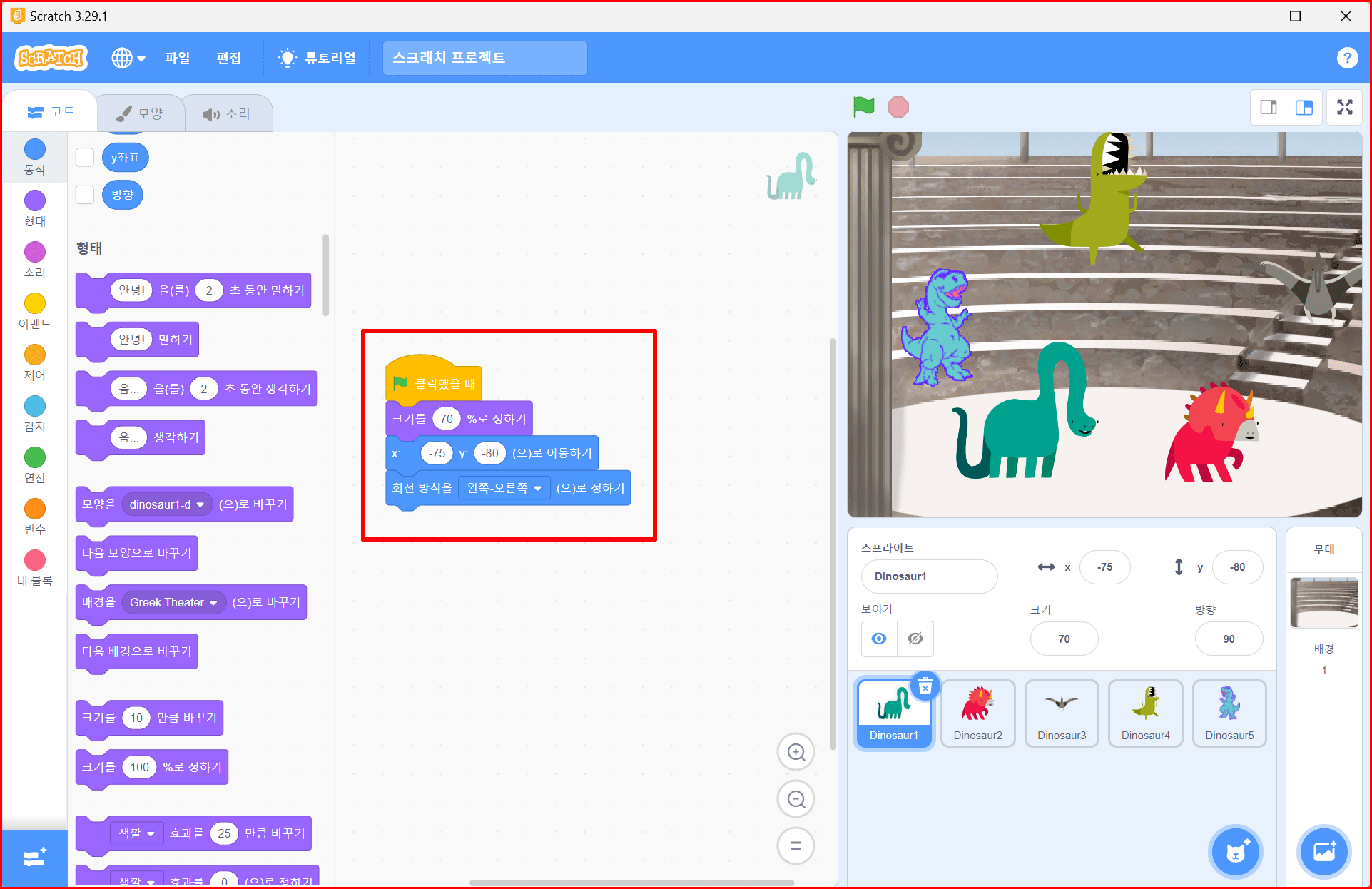Delete Dinosaur1 sprite with trash icon
The height and width of the screenshot is (889, 1372).
point(925,687)
